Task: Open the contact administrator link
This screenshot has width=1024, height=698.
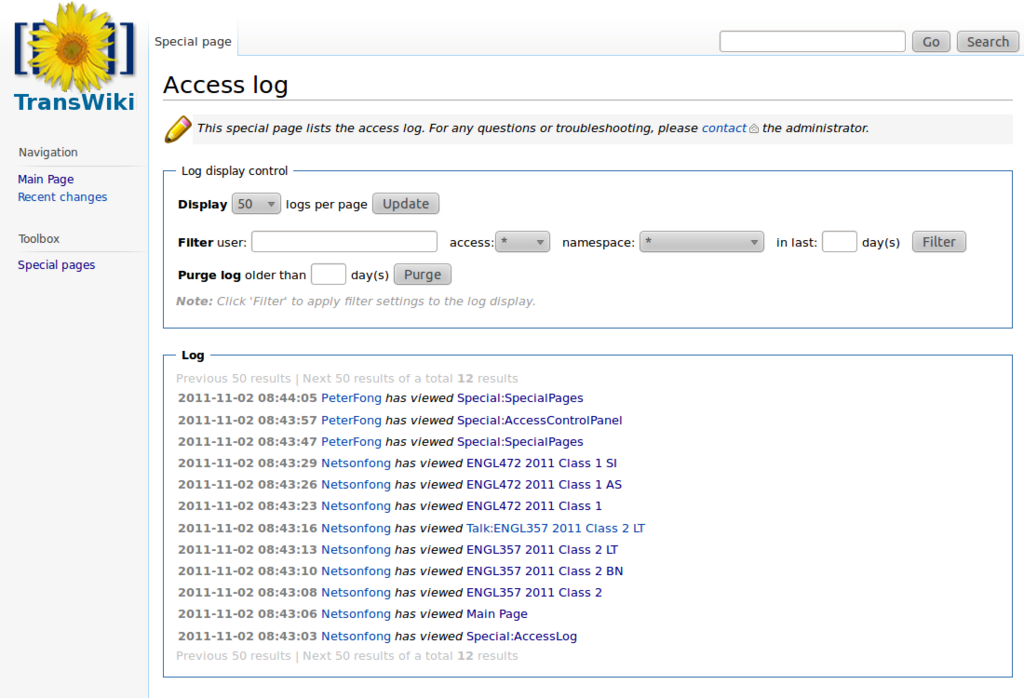Action: click(724, 128)
